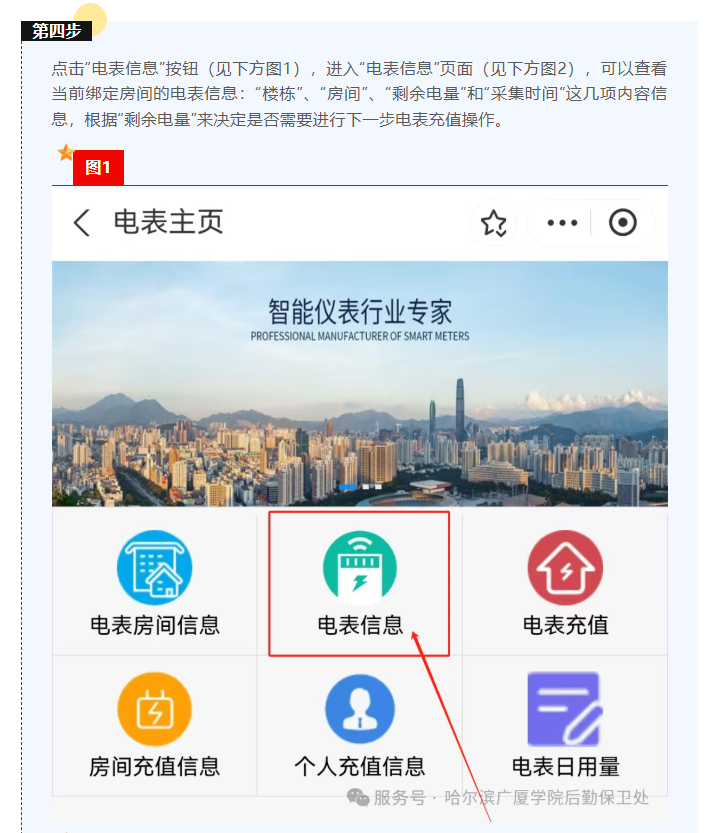Click the 第四步 step heading
Screen dimensions: 719x833
click(x=56, y=31)
